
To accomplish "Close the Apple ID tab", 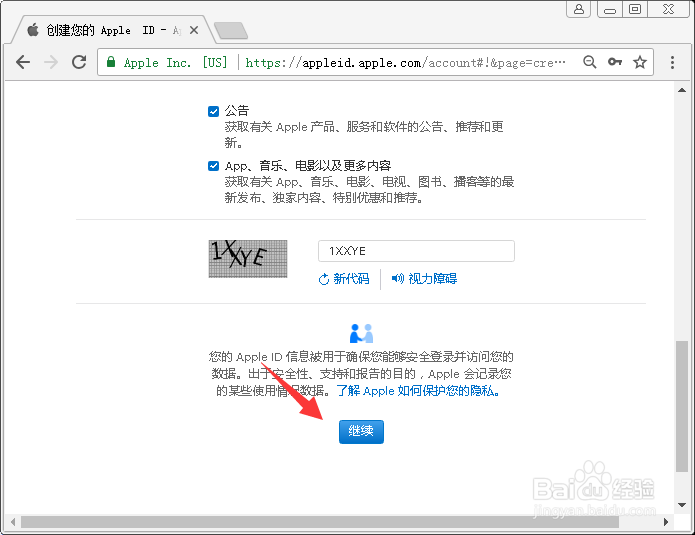I will coord(194,30).
